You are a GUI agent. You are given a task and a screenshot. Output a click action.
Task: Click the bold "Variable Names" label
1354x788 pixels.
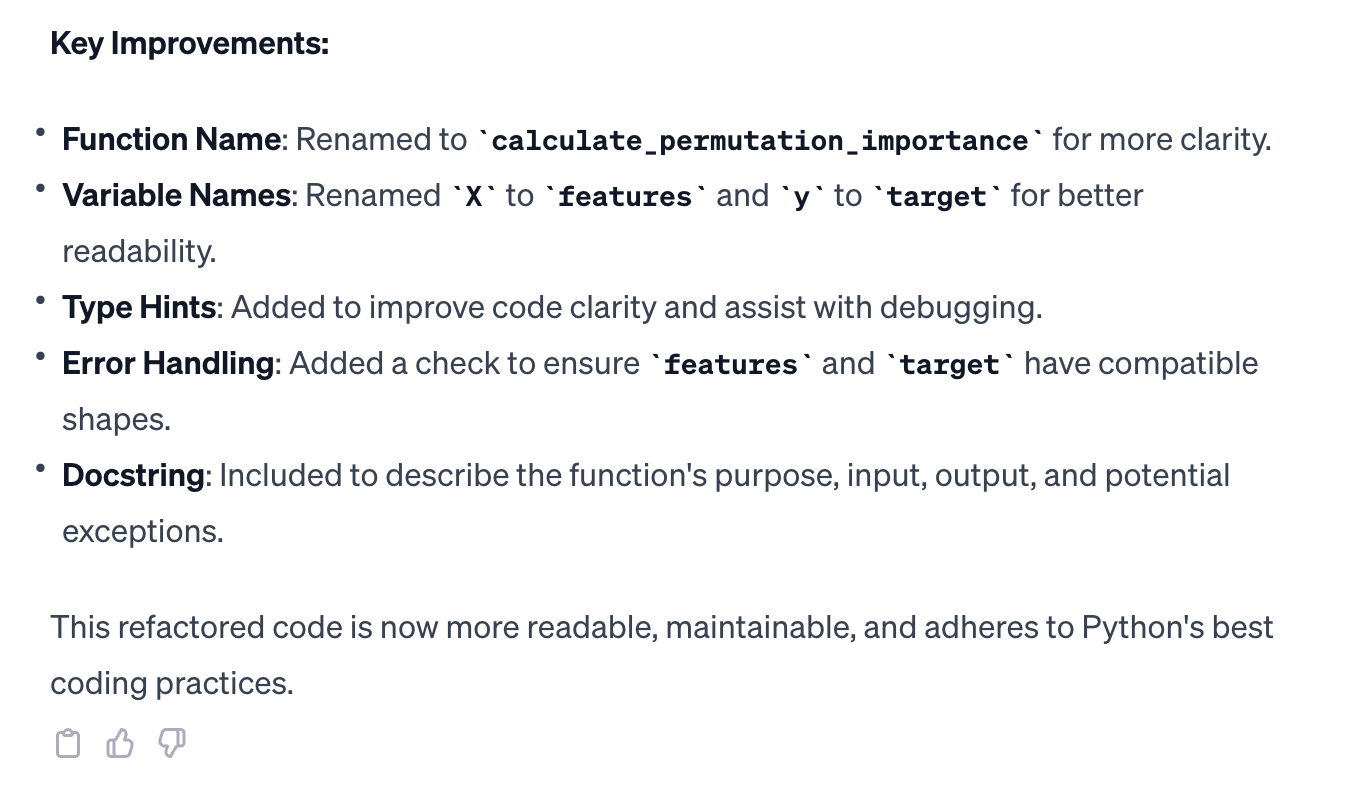176,195
